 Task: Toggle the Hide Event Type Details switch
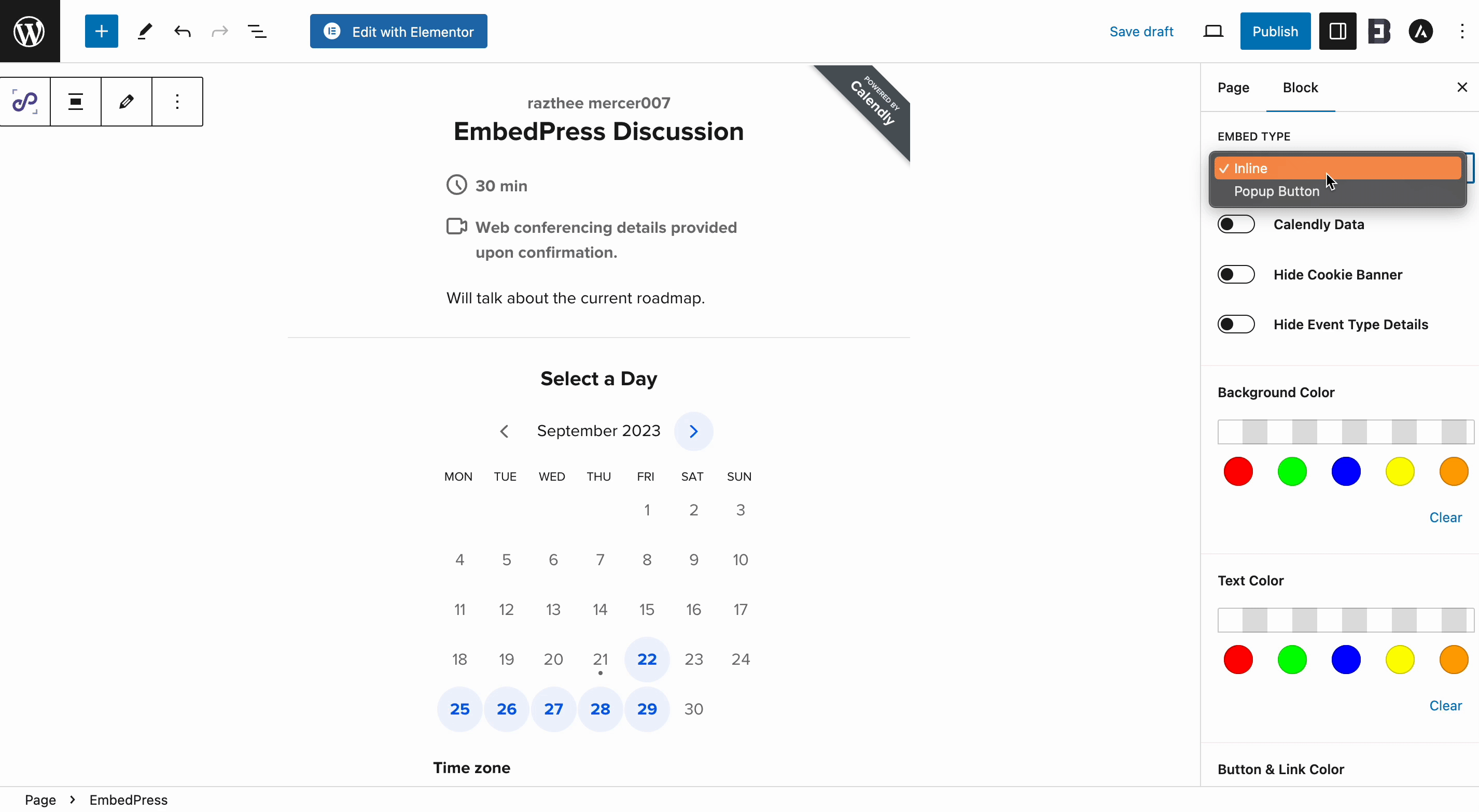click(x=1236, y=324)
